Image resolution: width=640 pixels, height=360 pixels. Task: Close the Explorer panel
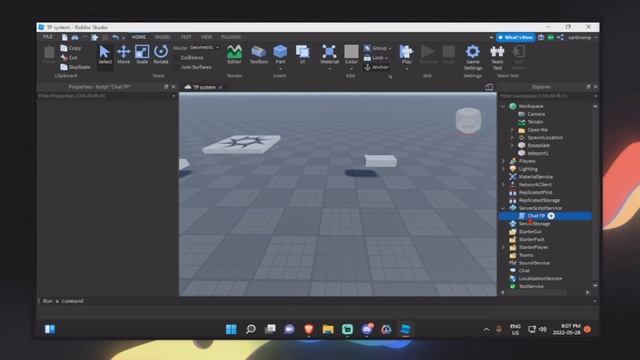click(x=595, y=87)
